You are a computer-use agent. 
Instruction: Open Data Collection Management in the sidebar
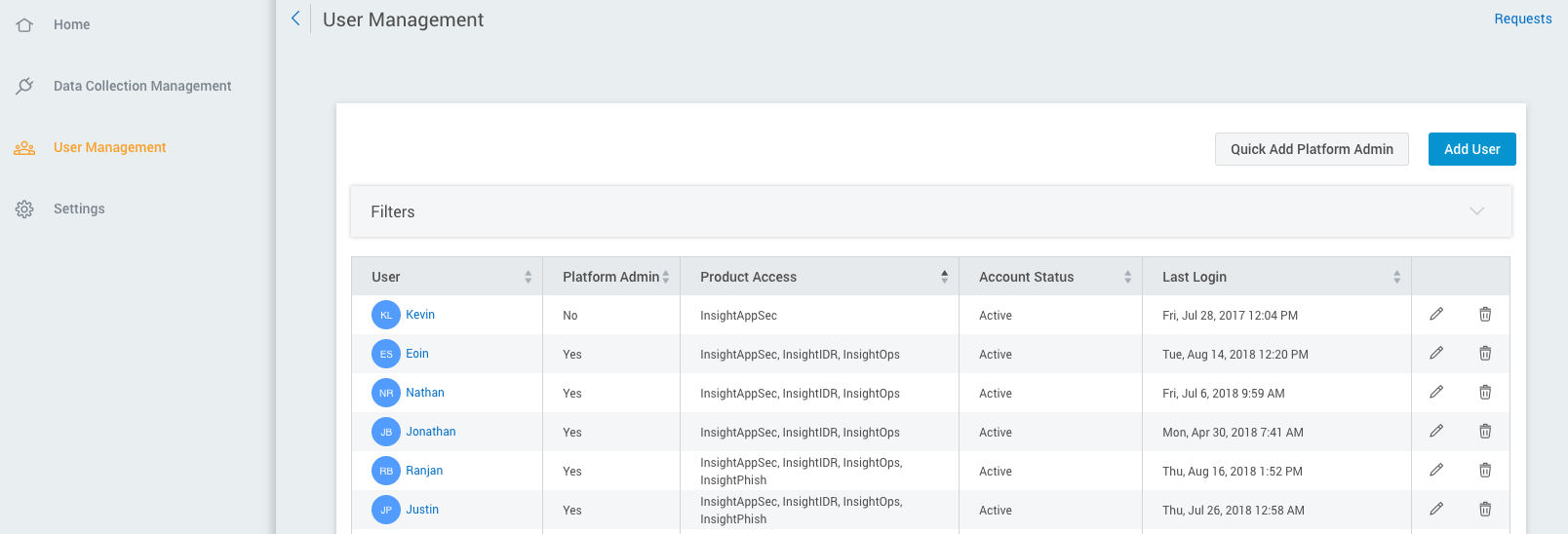[x=142, y=86]
